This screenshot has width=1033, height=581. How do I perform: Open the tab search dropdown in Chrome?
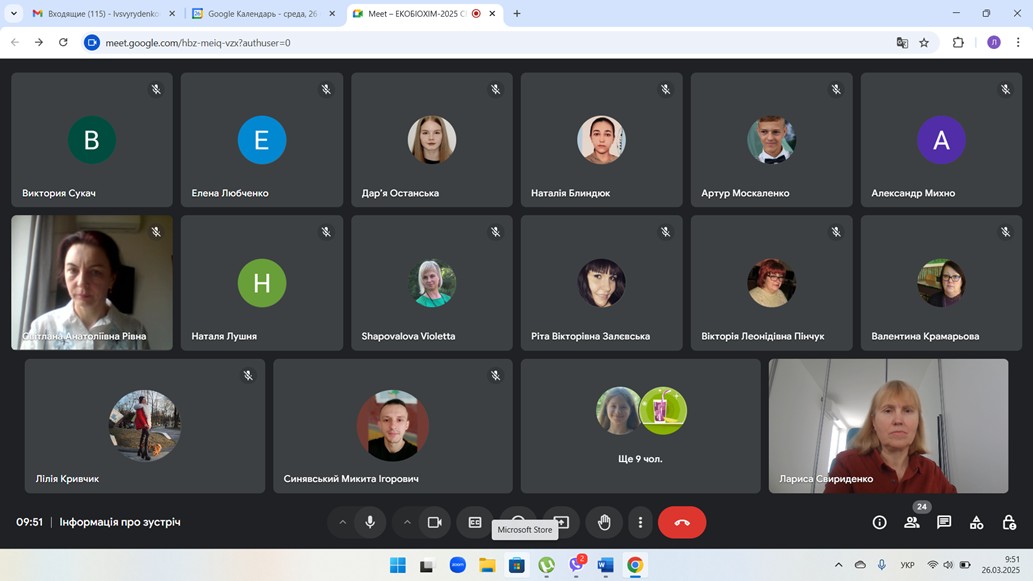click(x=14, y=14)
